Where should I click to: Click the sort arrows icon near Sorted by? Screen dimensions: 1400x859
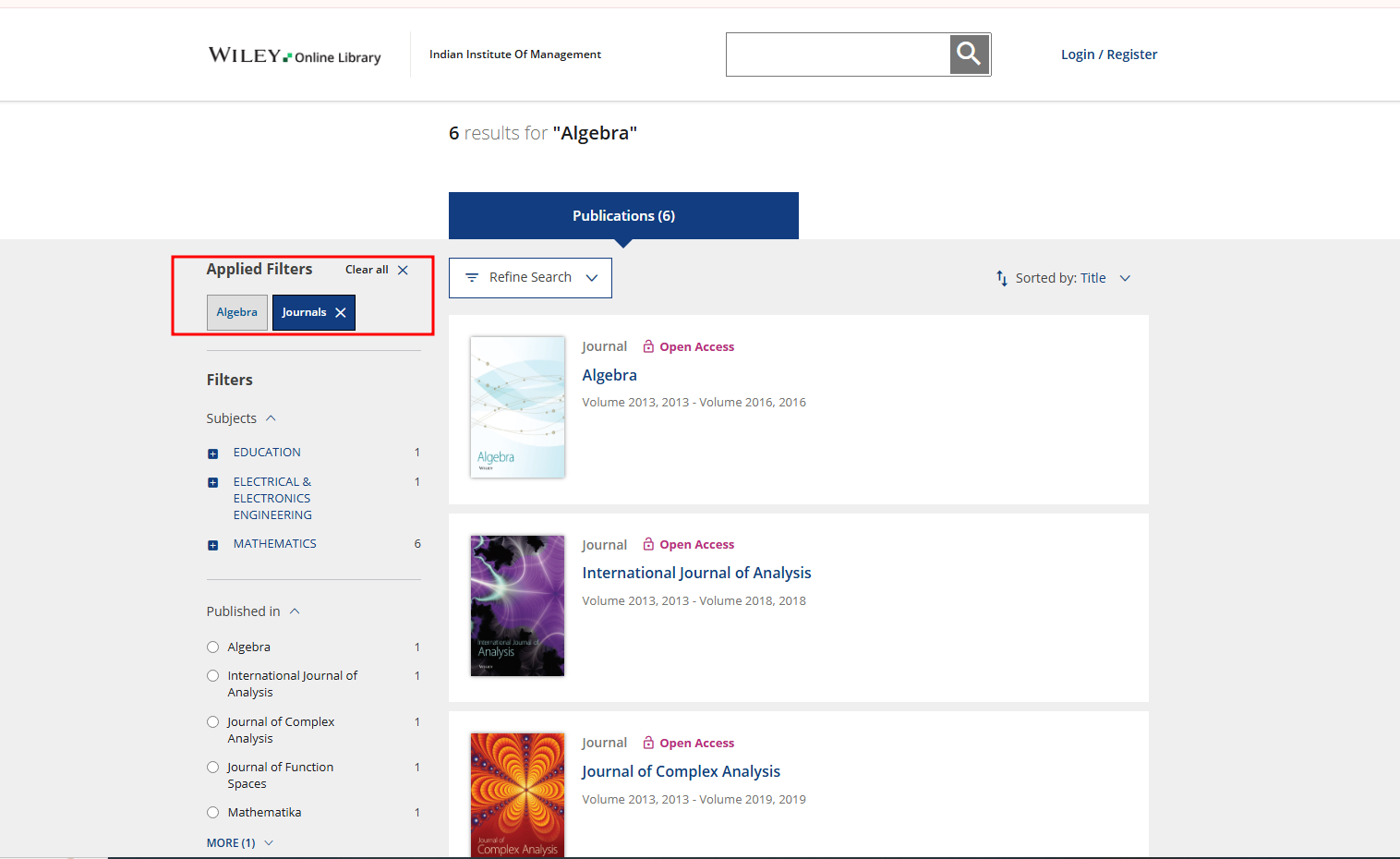(x=1002, y=278)
